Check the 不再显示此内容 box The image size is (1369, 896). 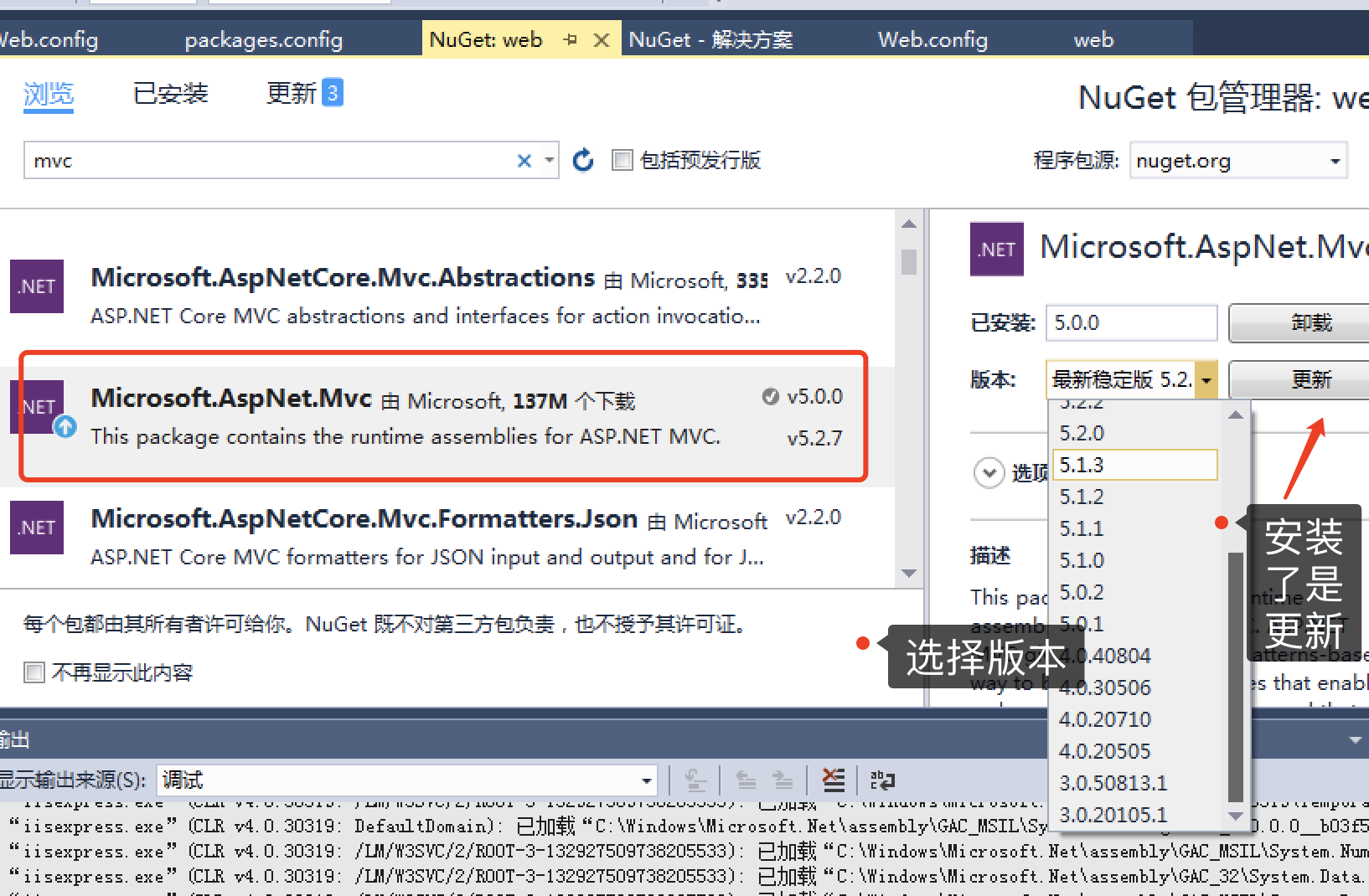tap(34, 672)
